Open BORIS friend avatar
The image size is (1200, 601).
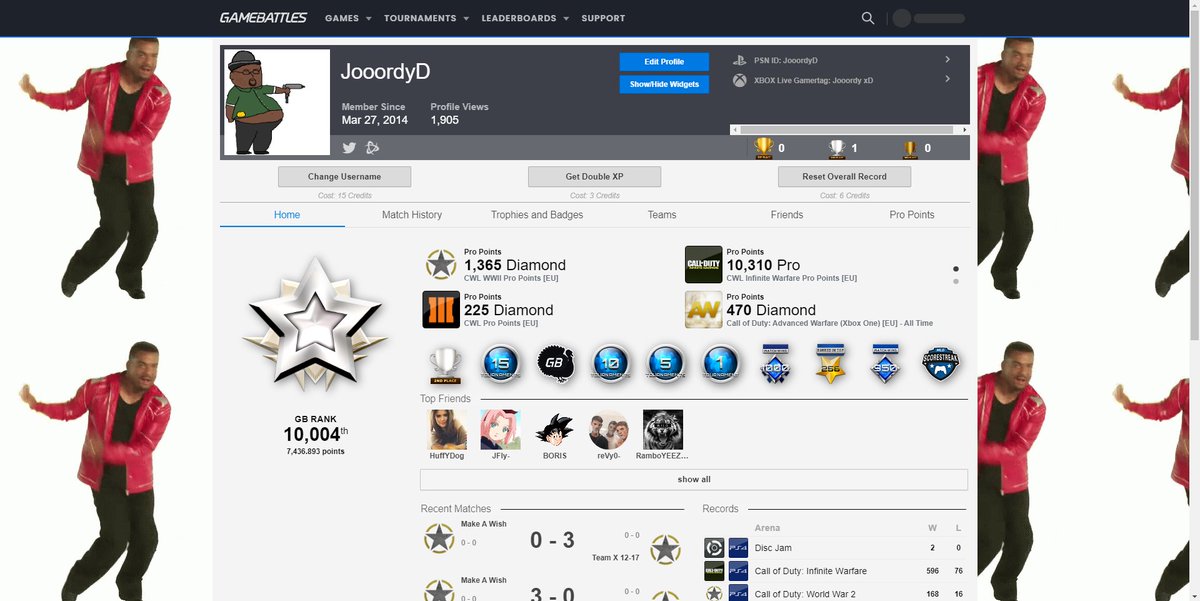pos(554,430)
